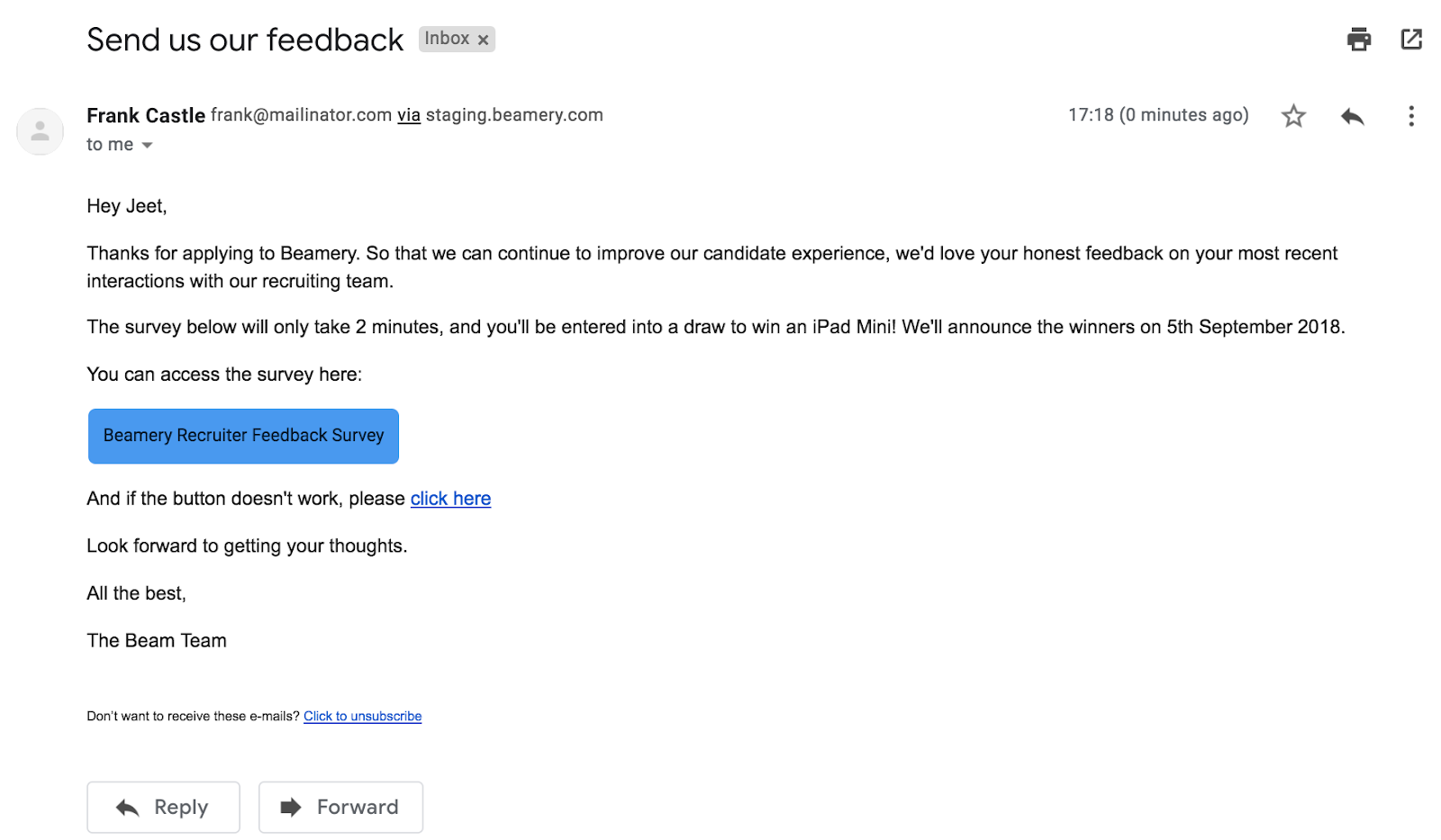Remove the Inbox label with the x
Screen dimensions: 1441x840
click(483, 40)
